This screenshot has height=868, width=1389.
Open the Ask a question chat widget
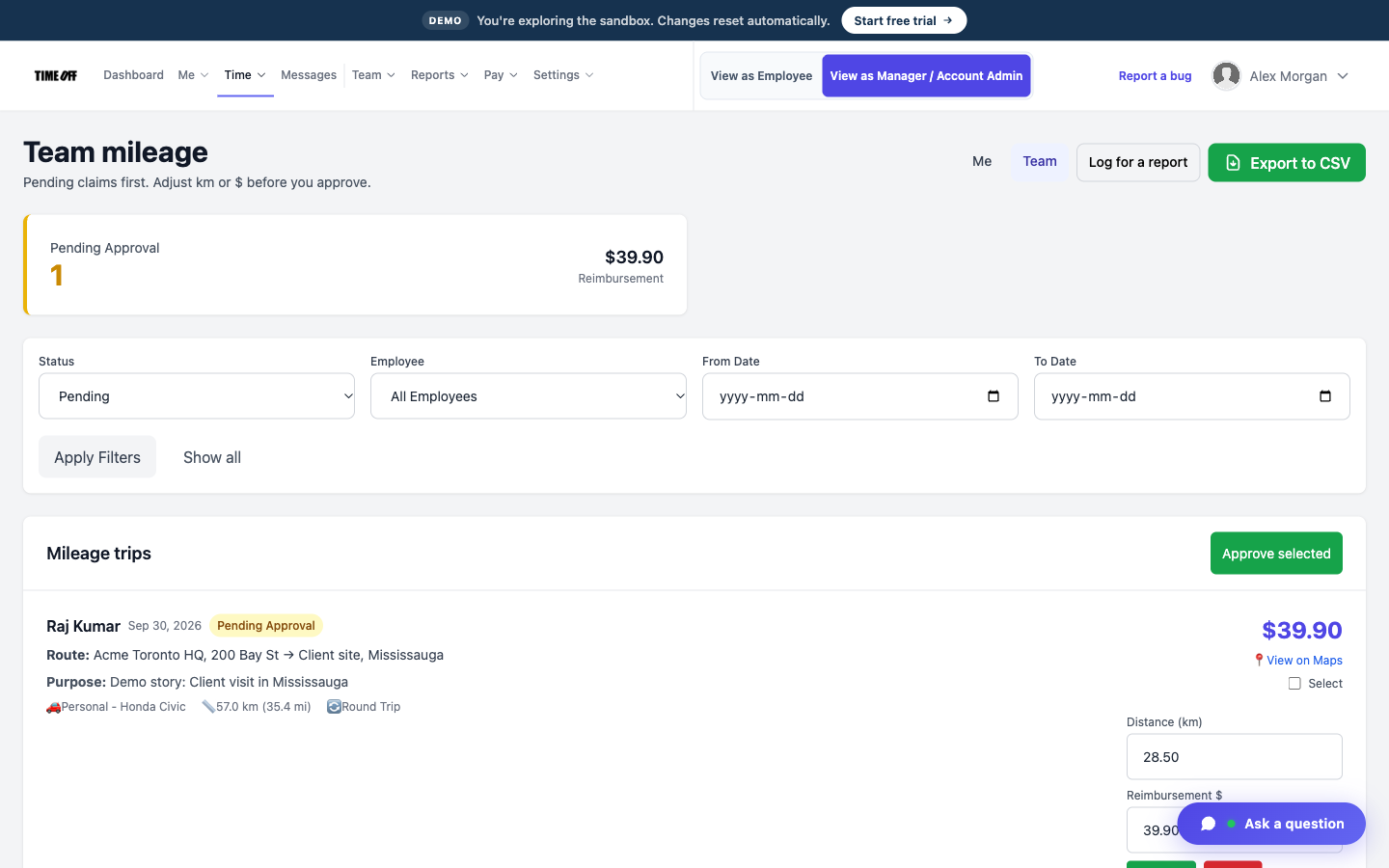[x=1271, y=824]
